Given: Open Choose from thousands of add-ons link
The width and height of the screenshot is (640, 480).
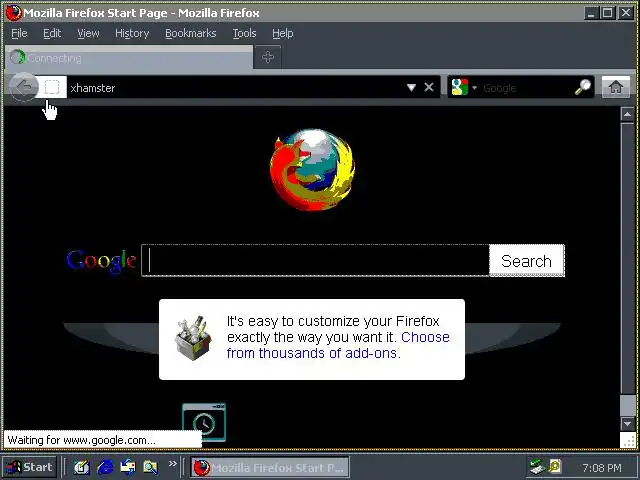Looking at the screenshot, I should pyautogui.click(x=338, y=345).
